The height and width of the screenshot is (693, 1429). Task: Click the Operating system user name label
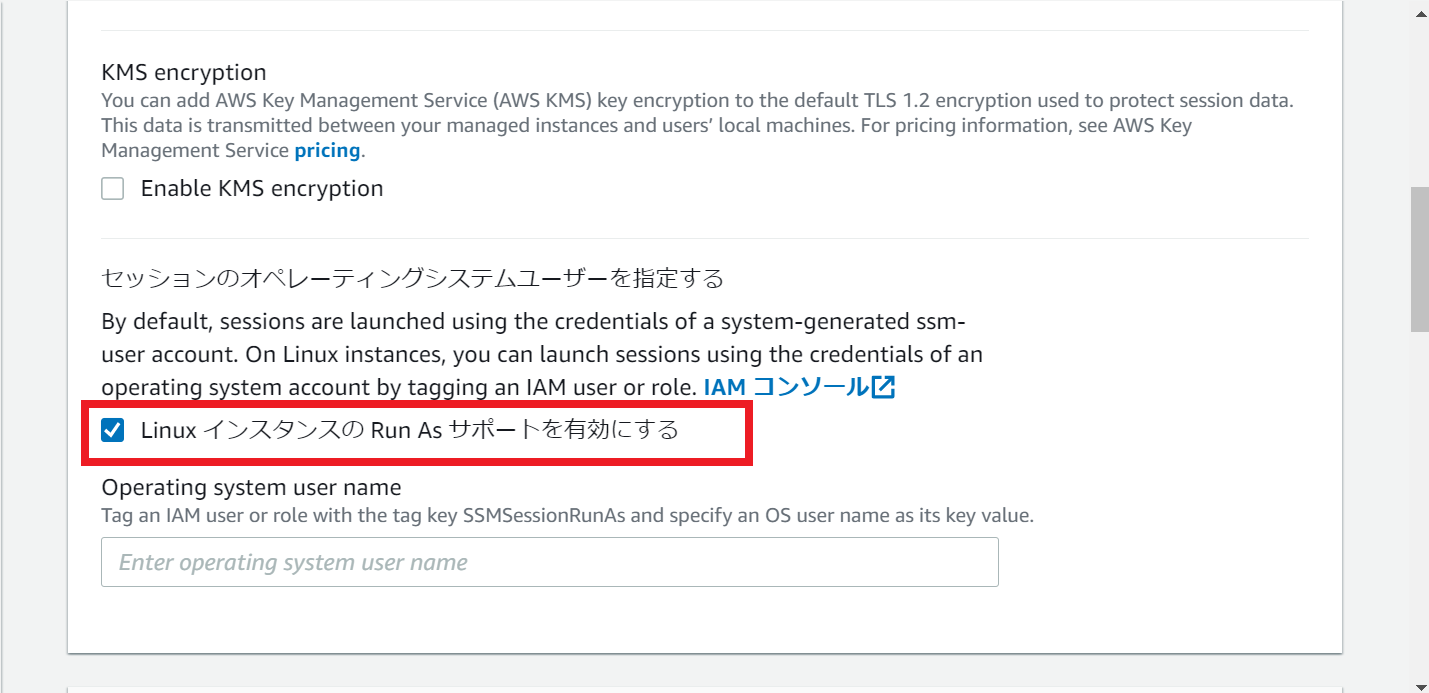pos(250,487)
